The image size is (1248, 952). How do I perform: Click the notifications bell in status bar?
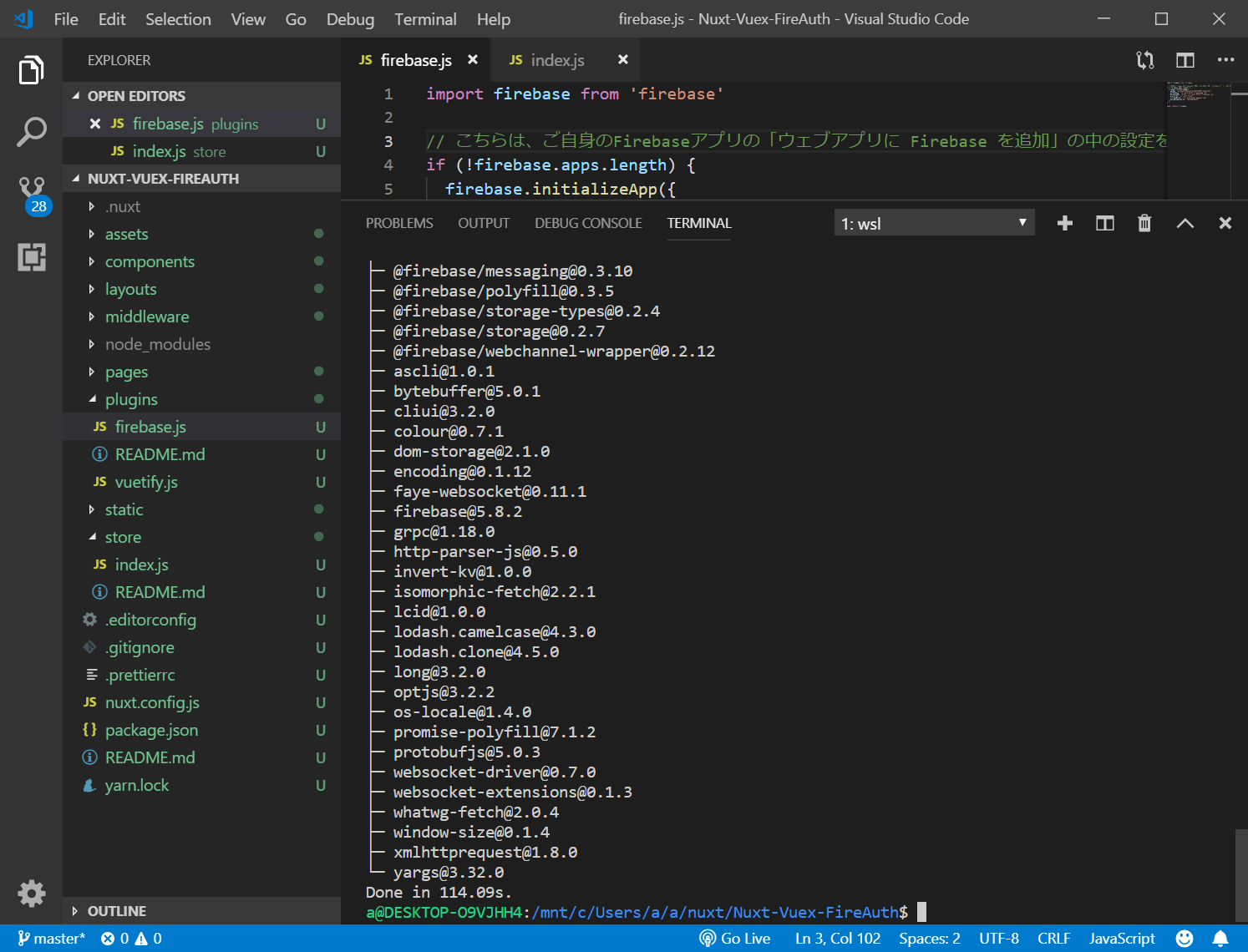pyautogui.click(x=1220, y=939)
